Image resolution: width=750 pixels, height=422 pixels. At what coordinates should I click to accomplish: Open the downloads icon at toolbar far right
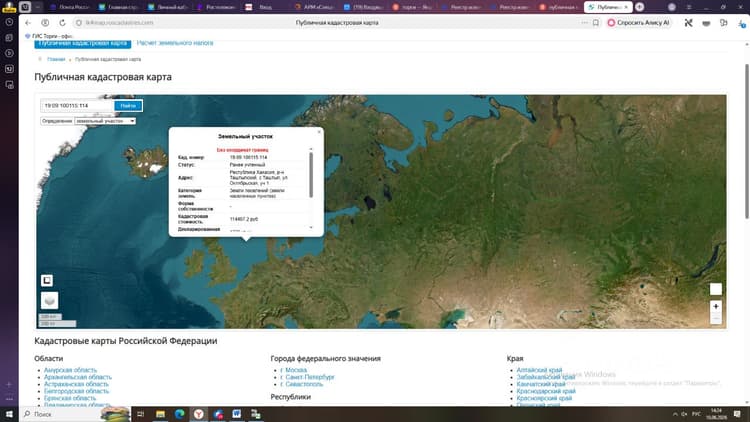pos(741,23)
